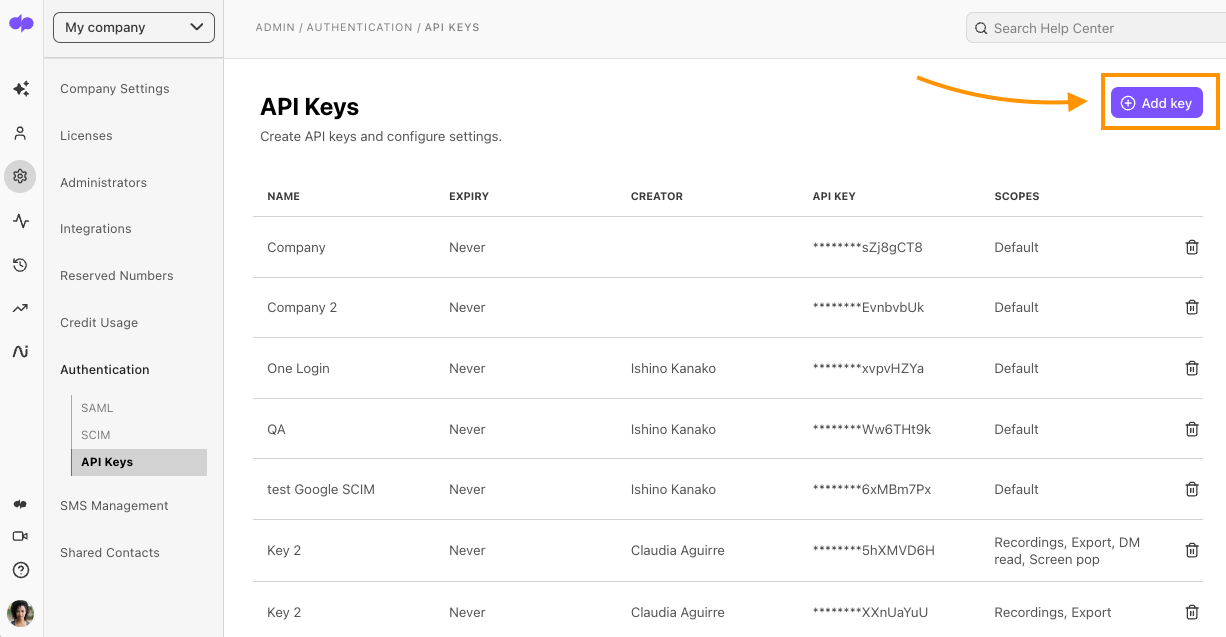Image resolution: width=1226 pixels, height=637 pixels.
Task: Click ADMIN in the breadcrumb
Action: pyautogui.click(x=276, y=27)
